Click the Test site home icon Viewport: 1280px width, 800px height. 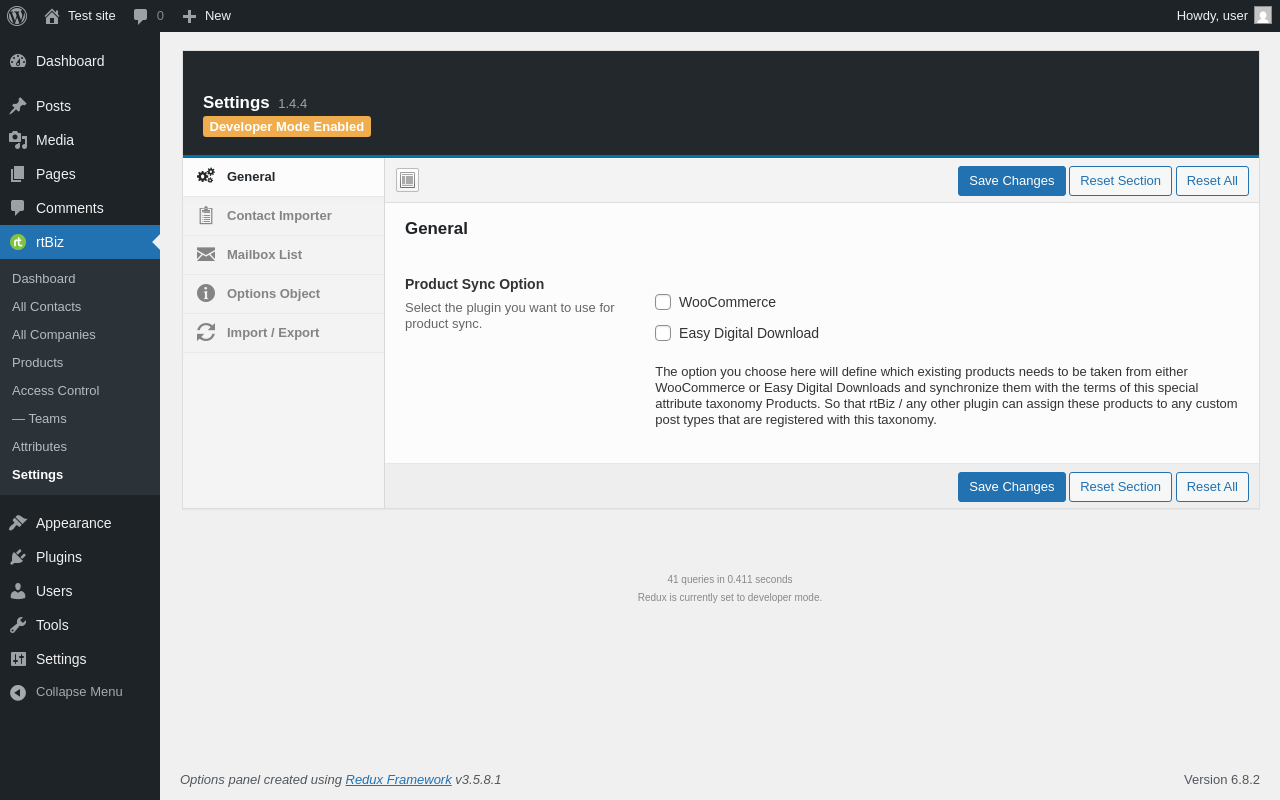(52, 16)
